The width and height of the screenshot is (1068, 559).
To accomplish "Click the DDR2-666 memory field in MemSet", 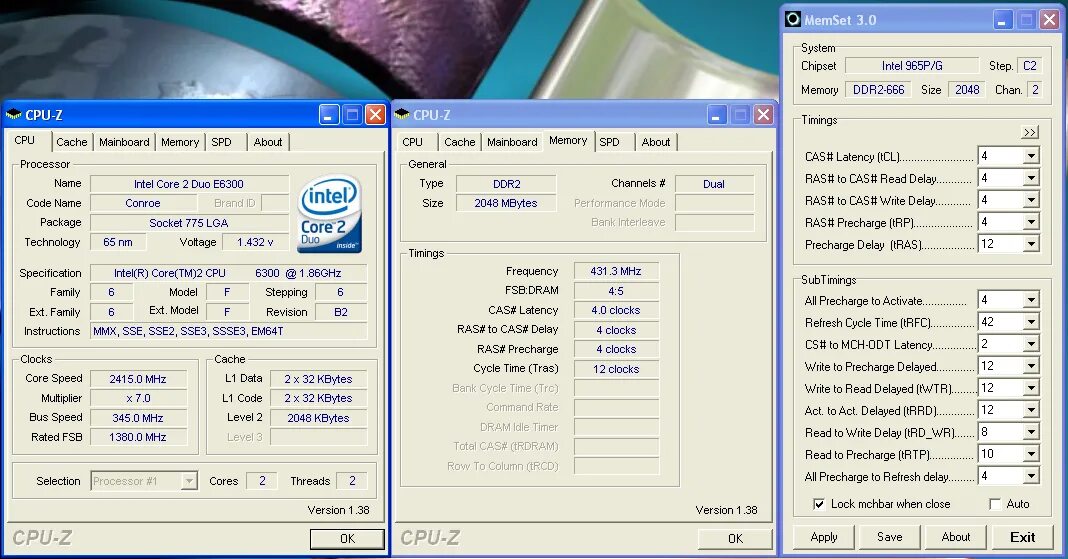I will point(879,90).
